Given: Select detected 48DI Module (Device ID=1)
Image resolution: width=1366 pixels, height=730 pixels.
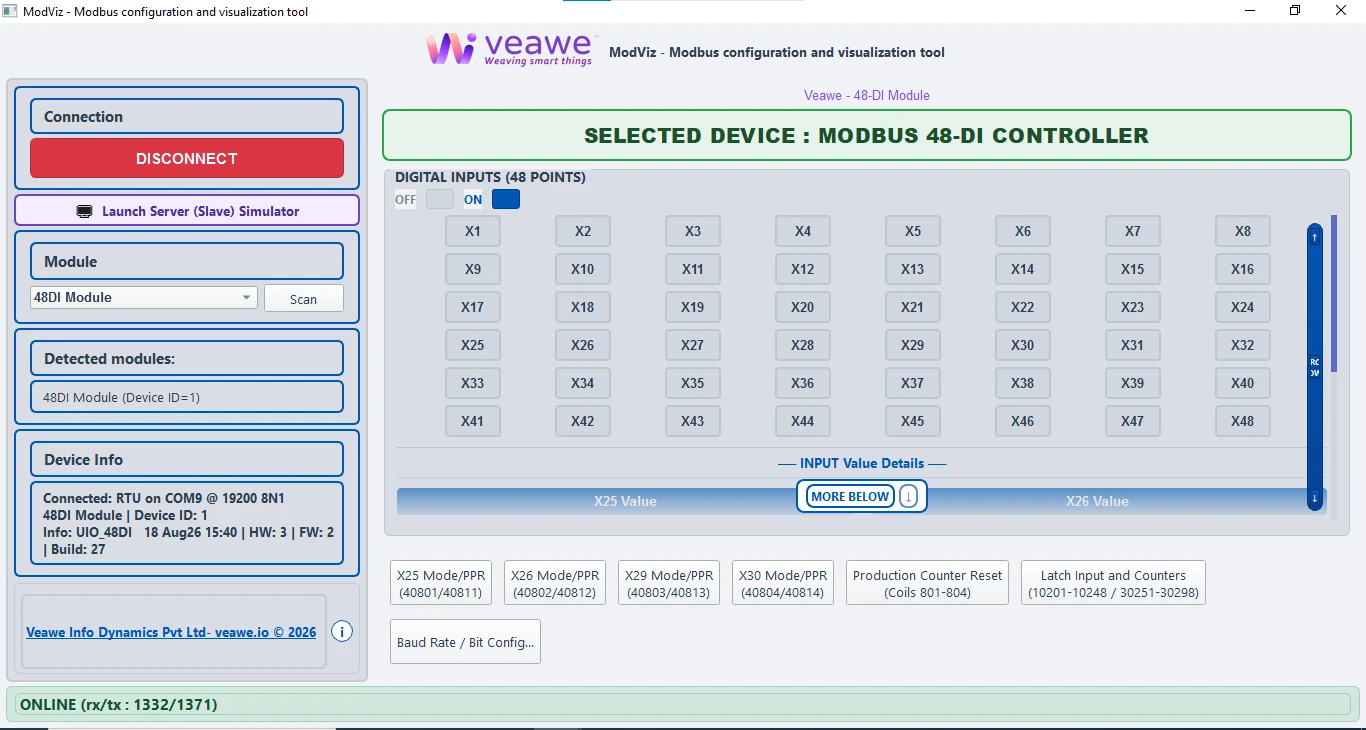Looking at the screenshot, I should click(x=187, y=397).
